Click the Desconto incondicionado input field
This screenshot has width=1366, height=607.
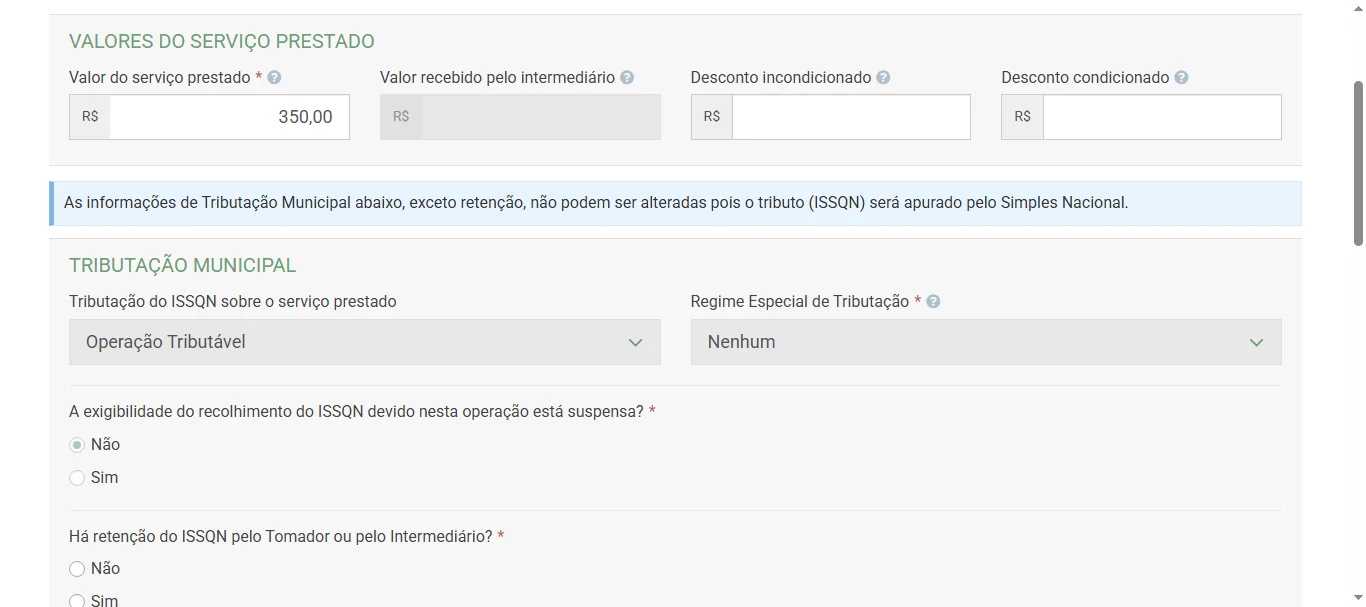[850, 116]
